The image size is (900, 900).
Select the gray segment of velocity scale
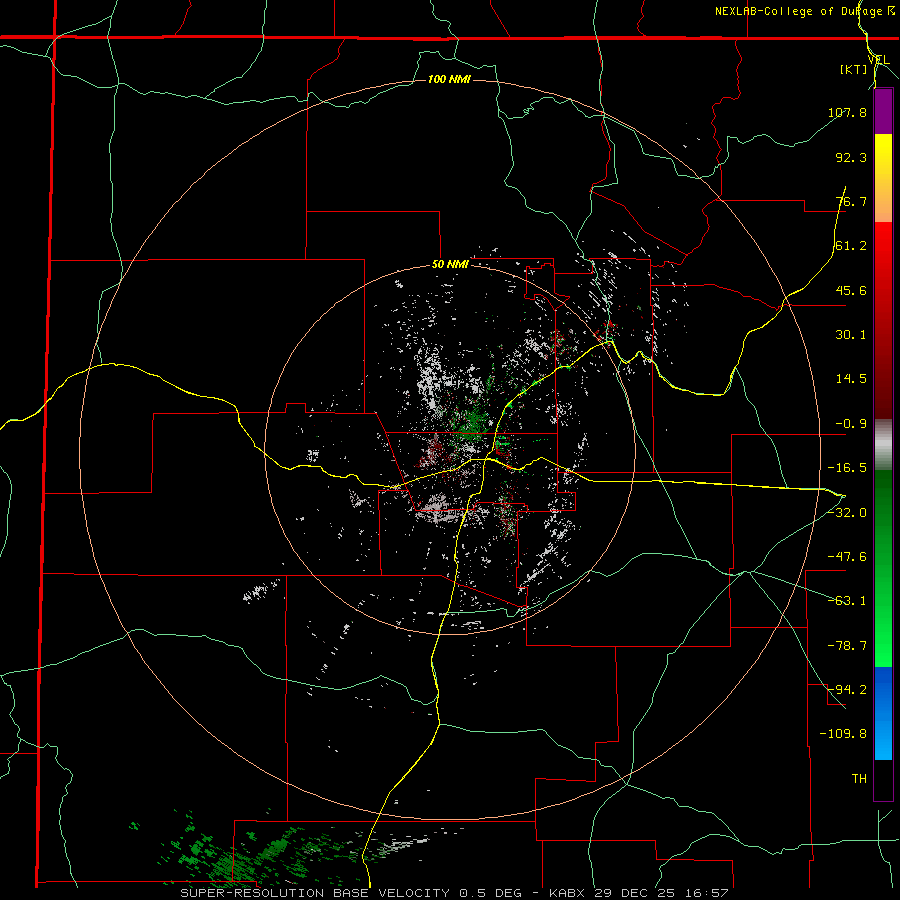coord(883,445)
